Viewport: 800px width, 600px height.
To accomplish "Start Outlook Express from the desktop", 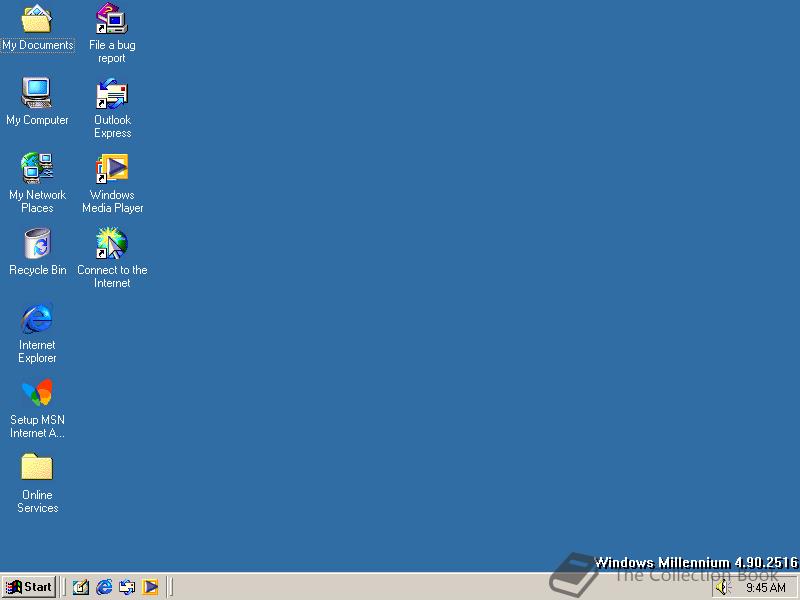I will pyautogui.click(x=111, y=97).
